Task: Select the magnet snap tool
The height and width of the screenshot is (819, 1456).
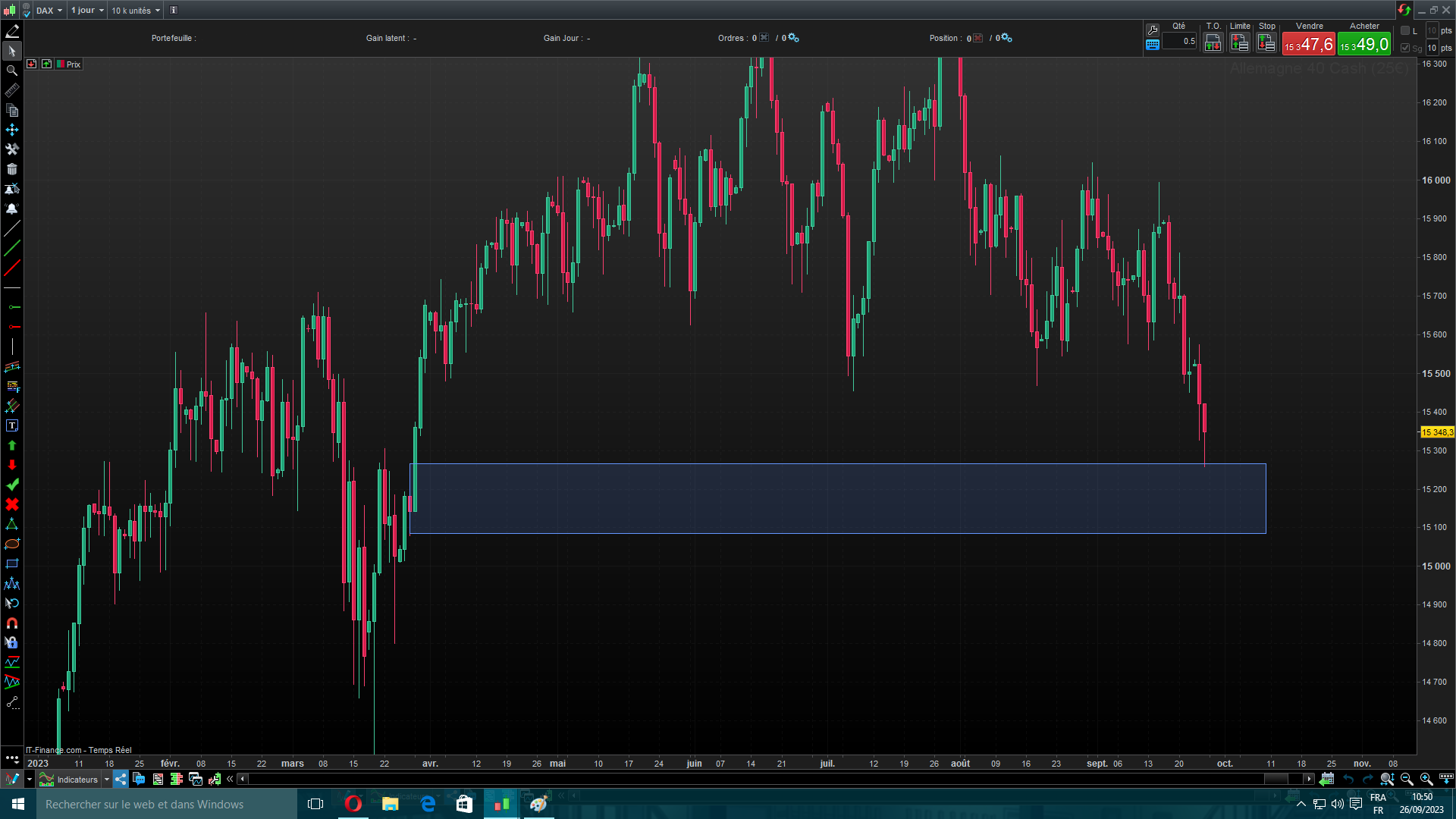Action: click(x=12, y=623)
